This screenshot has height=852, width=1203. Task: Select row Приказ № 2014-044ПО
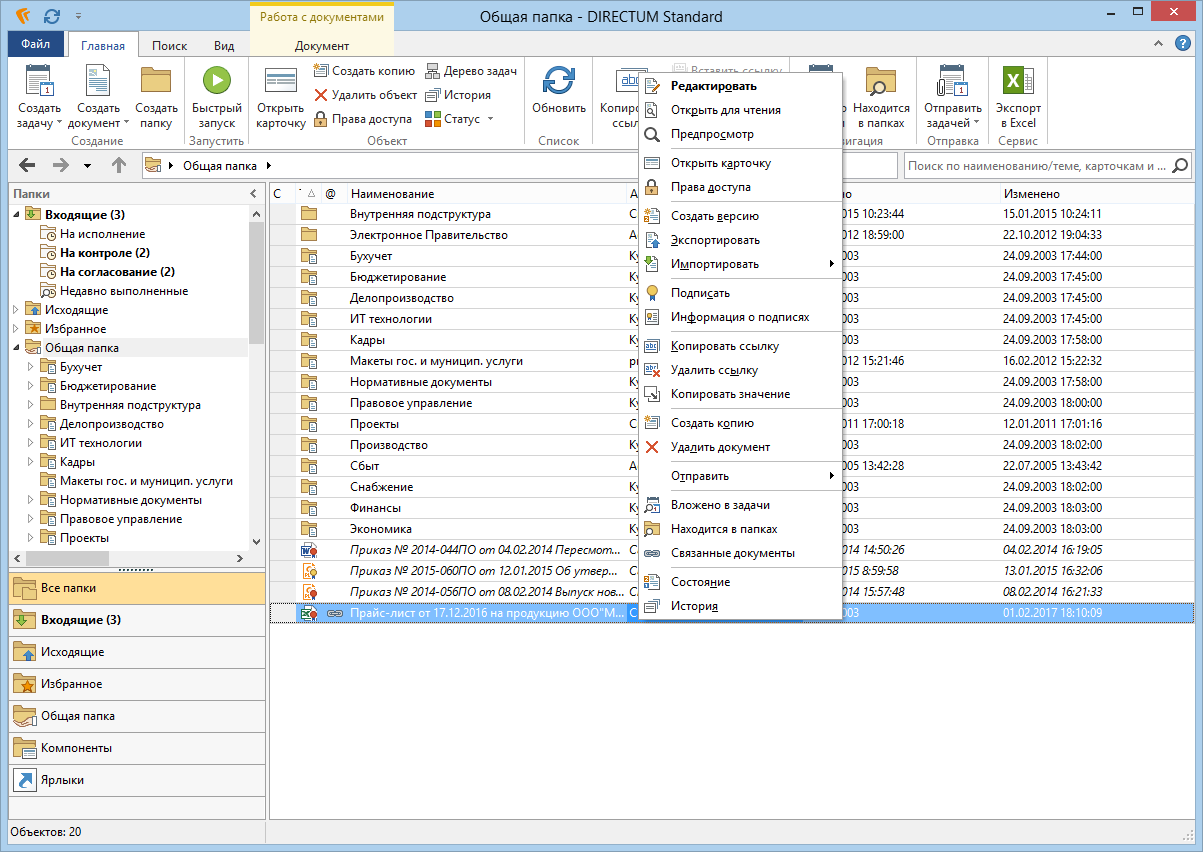pyautogui.click(x=731, y=550)
